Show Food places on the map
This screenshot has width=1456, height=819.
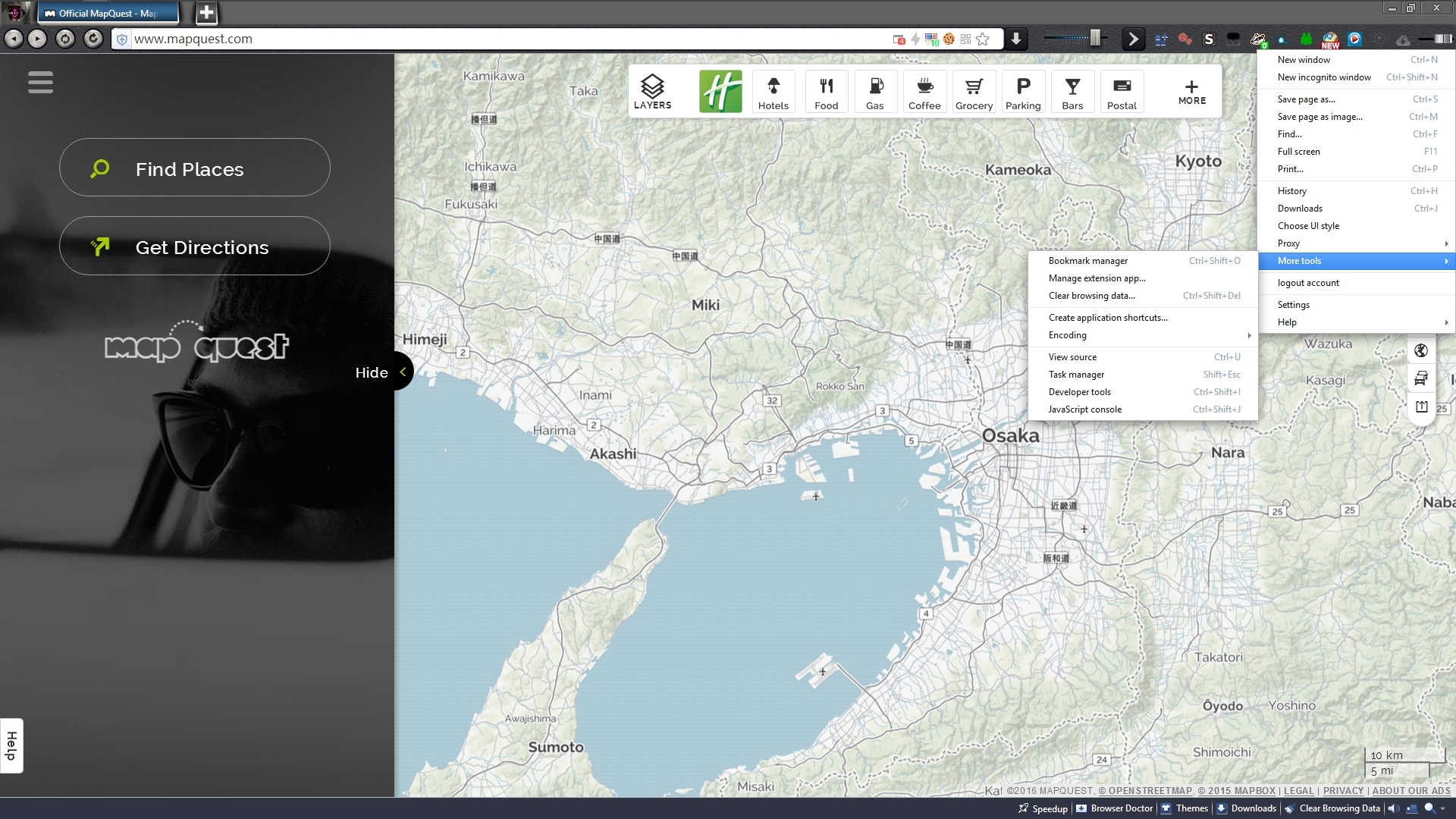(x=826, y=92)
